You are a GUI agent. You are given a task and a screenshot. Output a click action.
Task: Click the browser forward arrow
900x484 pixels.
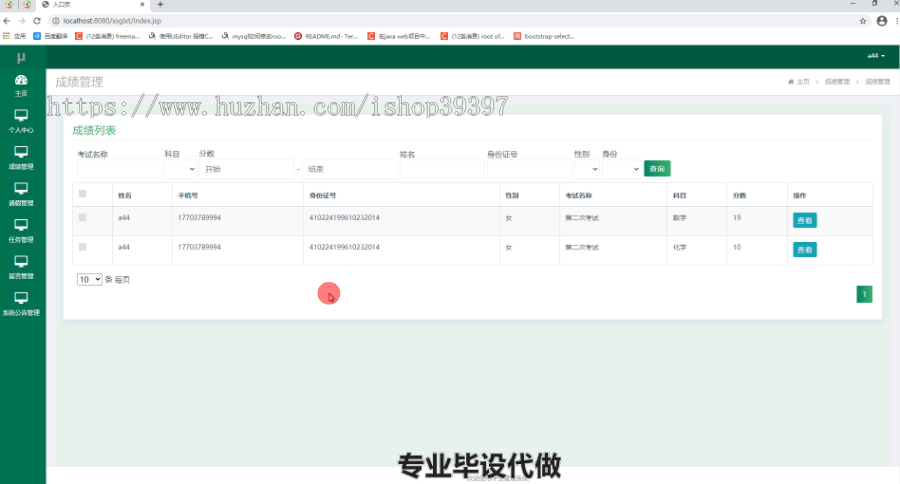[x=22, y=21]
